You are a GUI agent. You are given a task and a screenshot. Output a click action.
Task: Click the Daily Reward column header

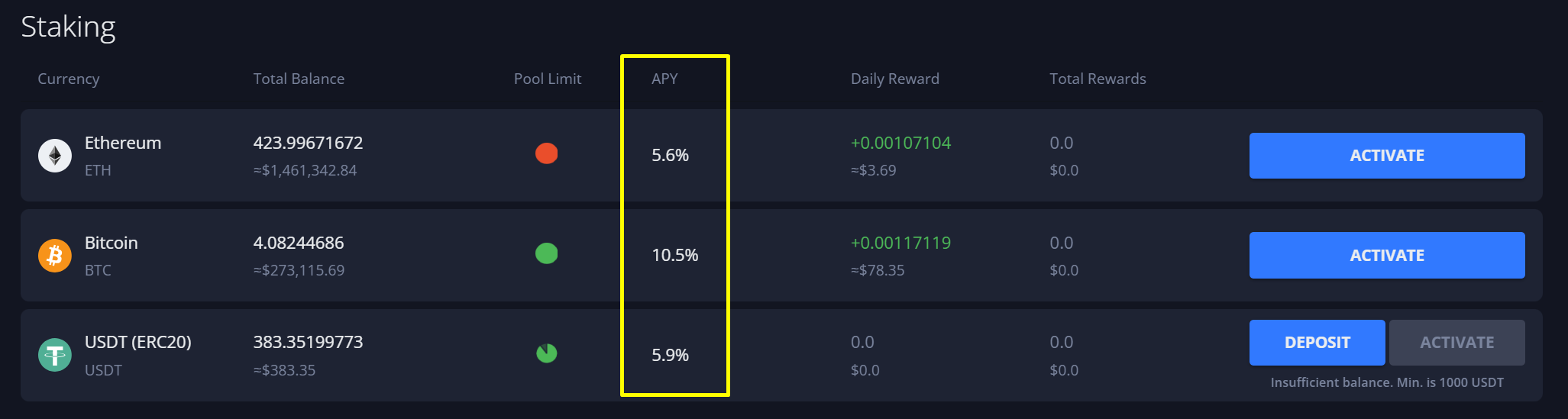point(894,79)
